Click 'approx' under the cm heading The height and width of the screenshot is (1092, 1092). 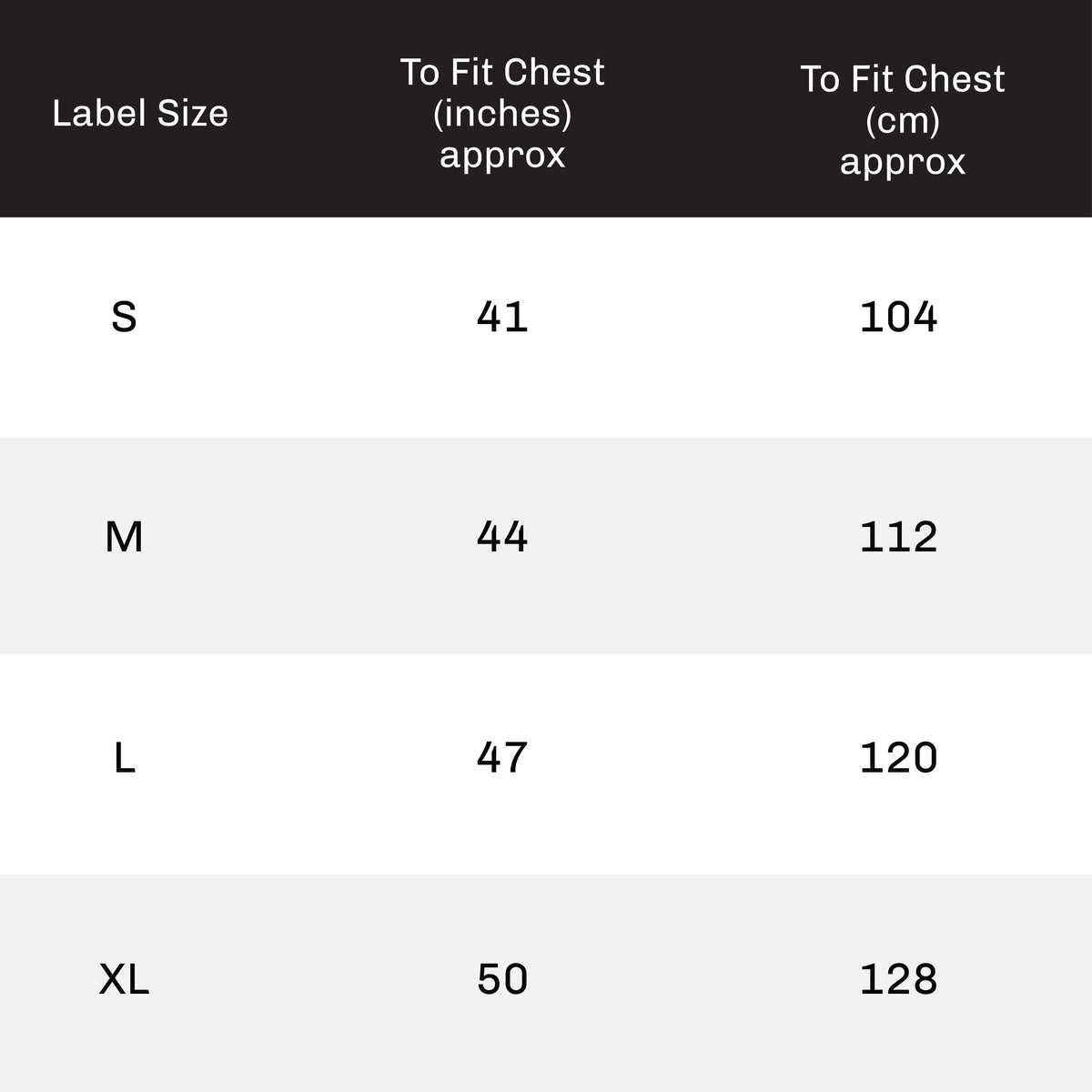[x=902, y=162]
